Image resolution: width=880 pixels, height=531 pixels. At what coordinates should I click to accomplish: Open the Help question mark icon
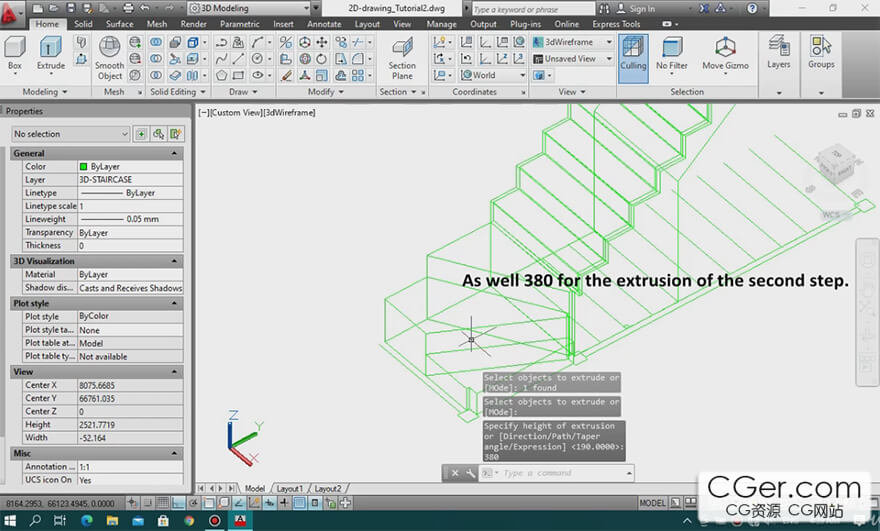pyautogui.click(x=752, y=8)
